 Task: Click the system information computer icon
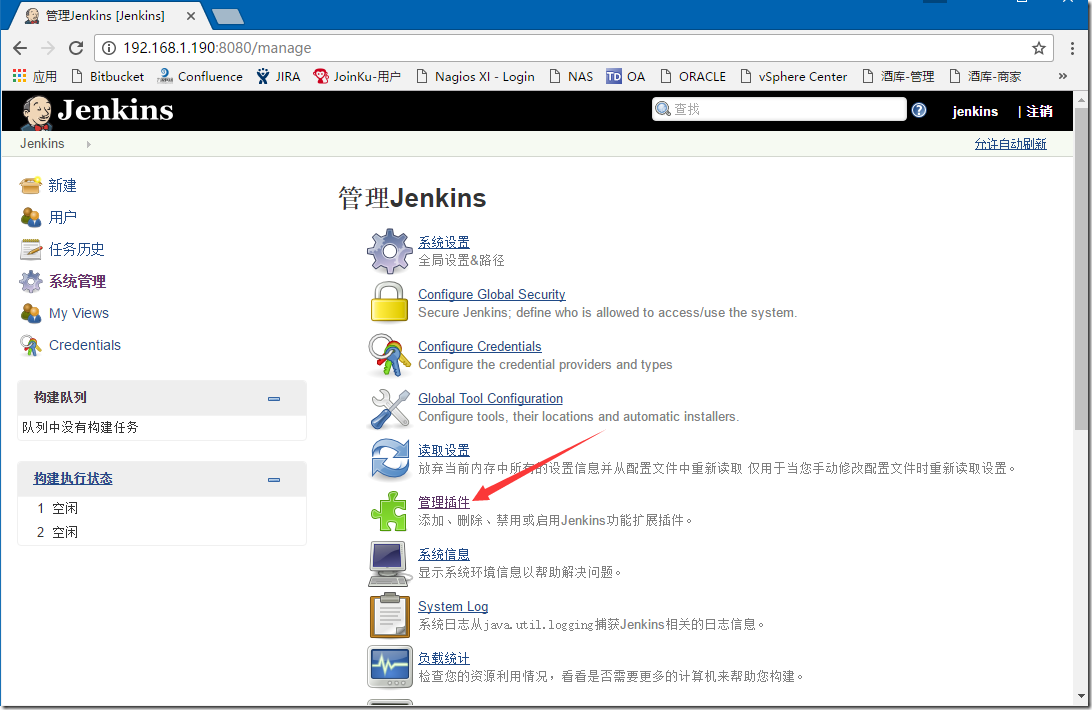(x=389, y=564)
